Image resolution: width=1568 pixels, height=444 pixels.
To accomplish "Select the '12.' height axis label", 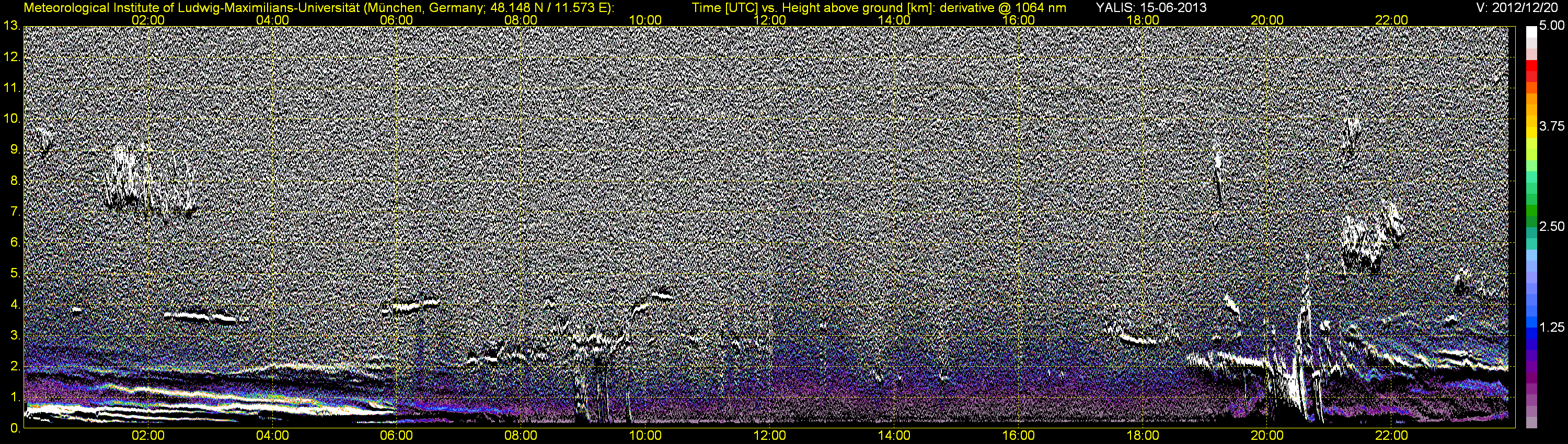I will pos(12,57).
